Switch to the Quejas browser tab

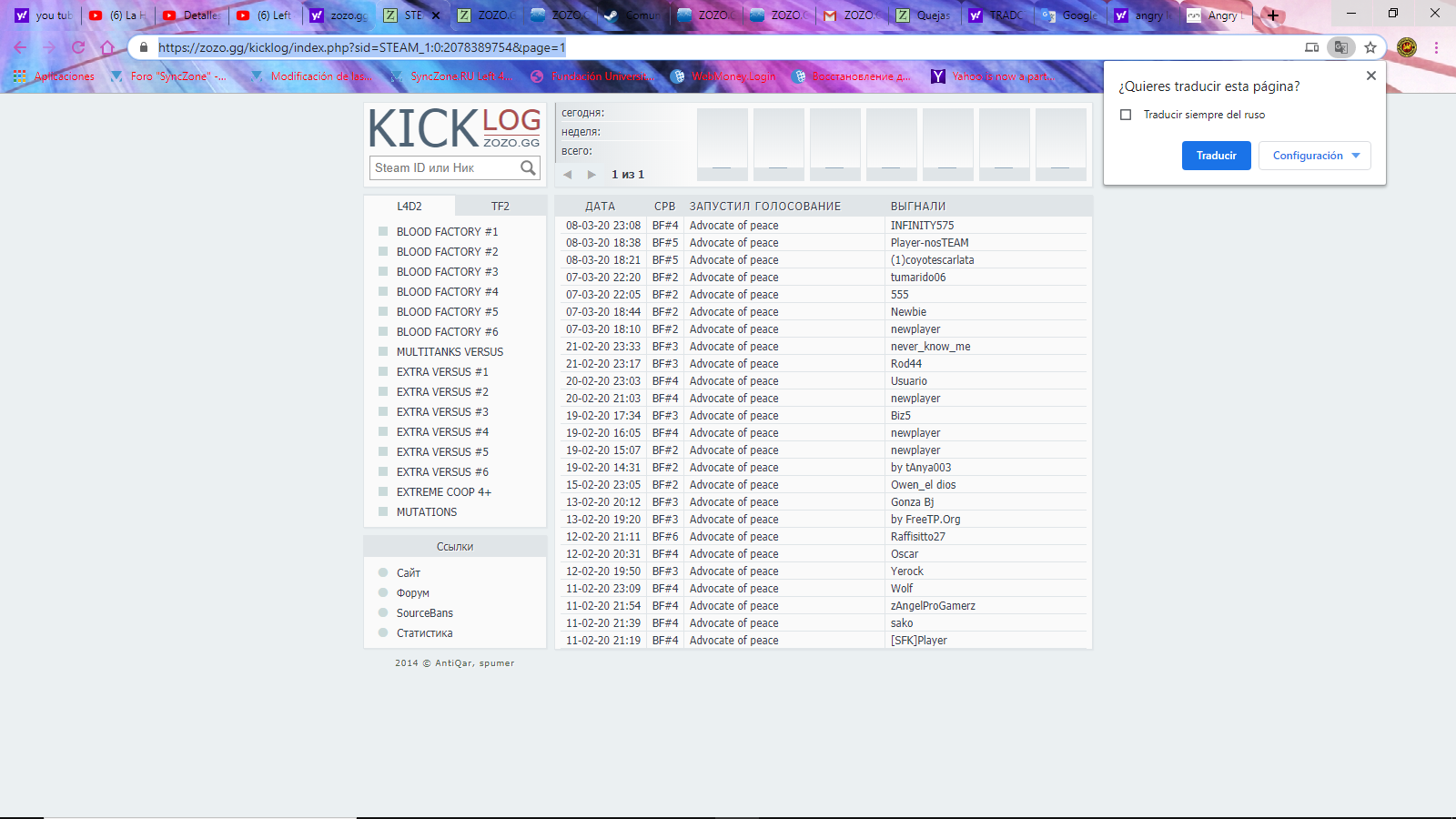pyautogui.click(x=924, y=15)
